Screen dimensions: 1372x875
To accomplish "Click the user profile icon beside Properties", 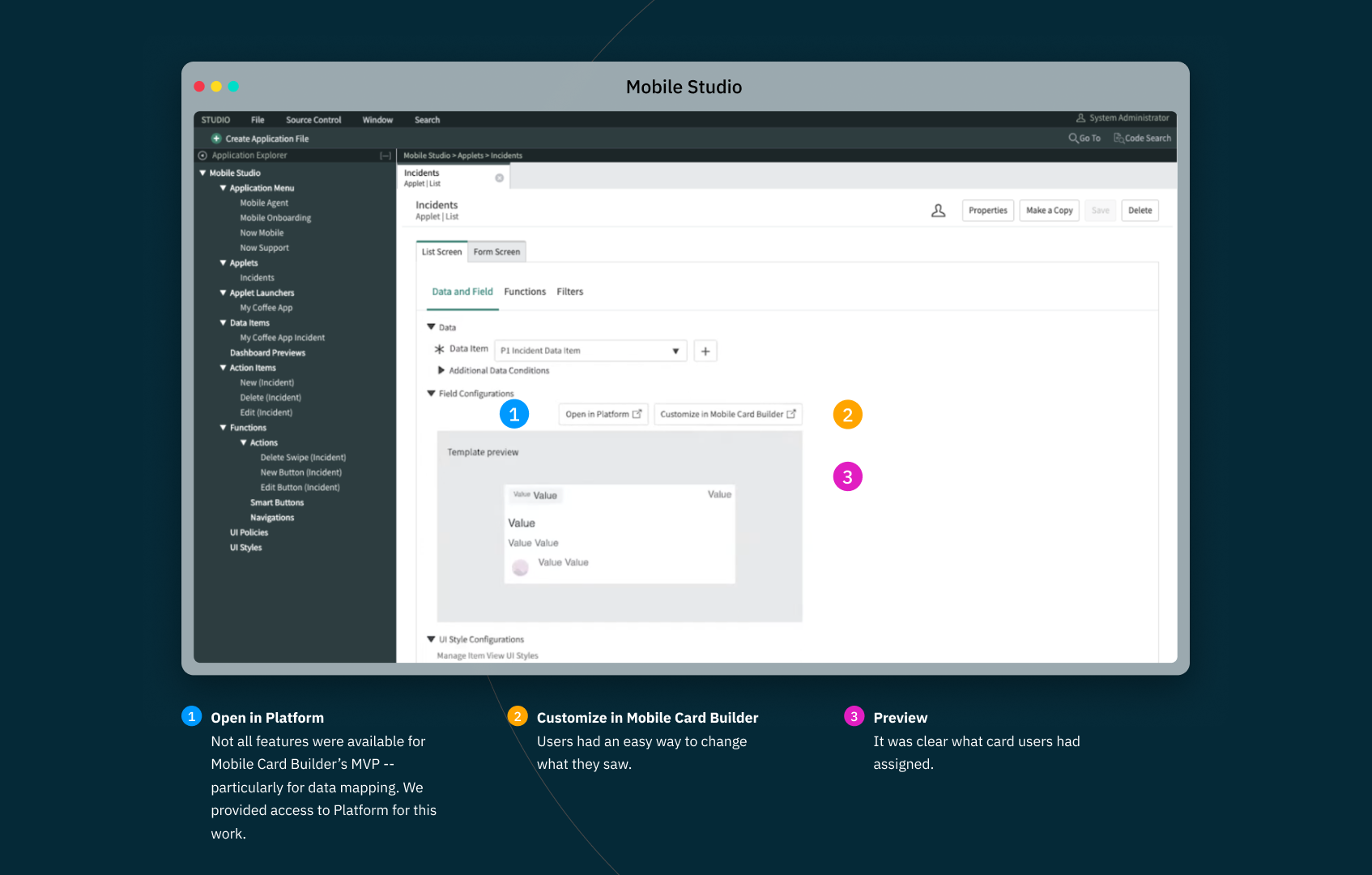I will tap(939, 211).
